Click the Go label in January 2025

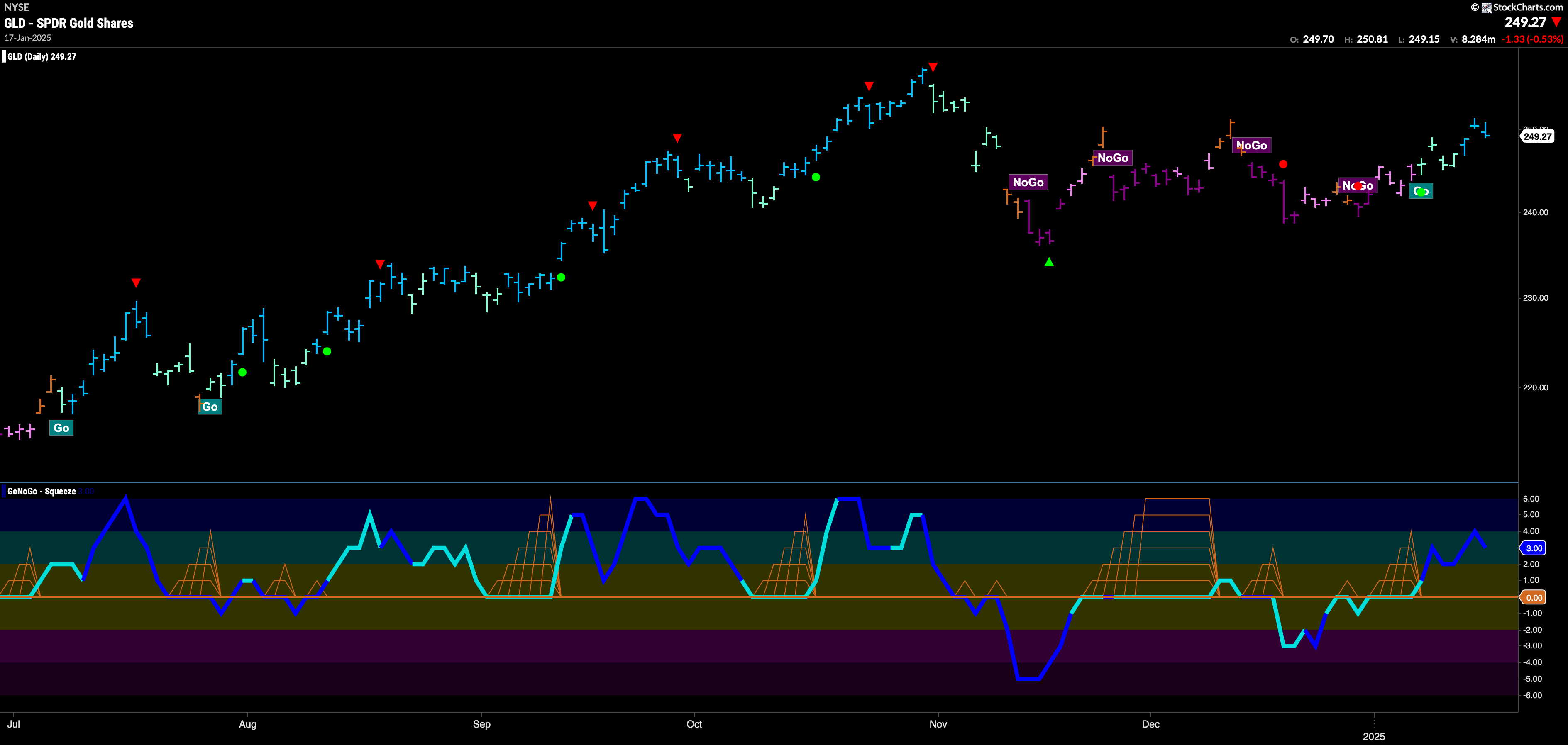pos(1421,192)
